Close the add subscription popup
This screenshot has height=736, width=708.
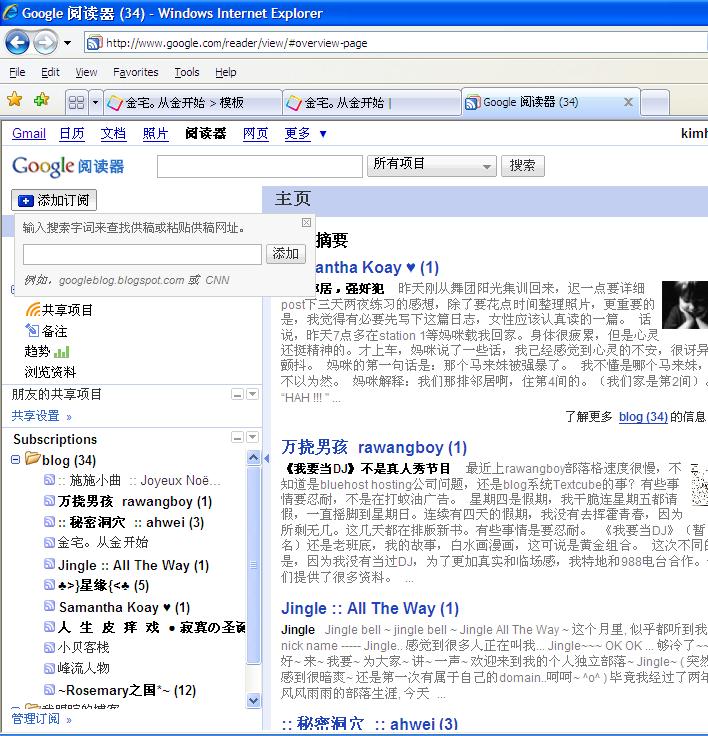point(306,222)
